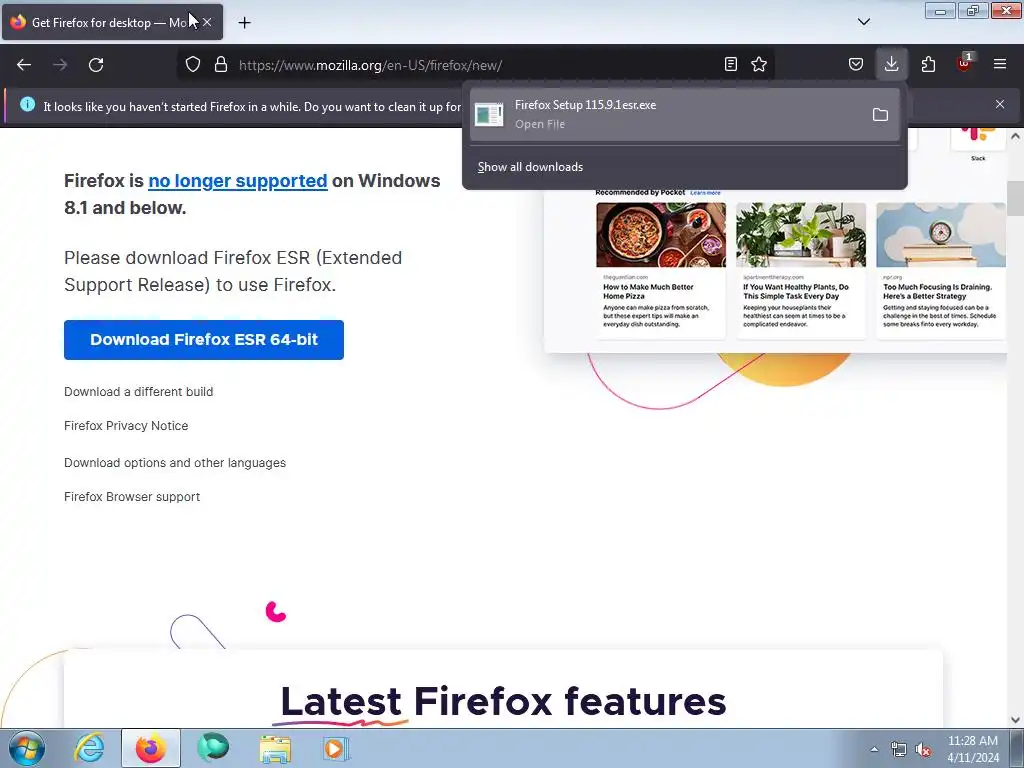Launch Internet Explorer from taskbar
1024x768 pixels.
pos(89,748)
